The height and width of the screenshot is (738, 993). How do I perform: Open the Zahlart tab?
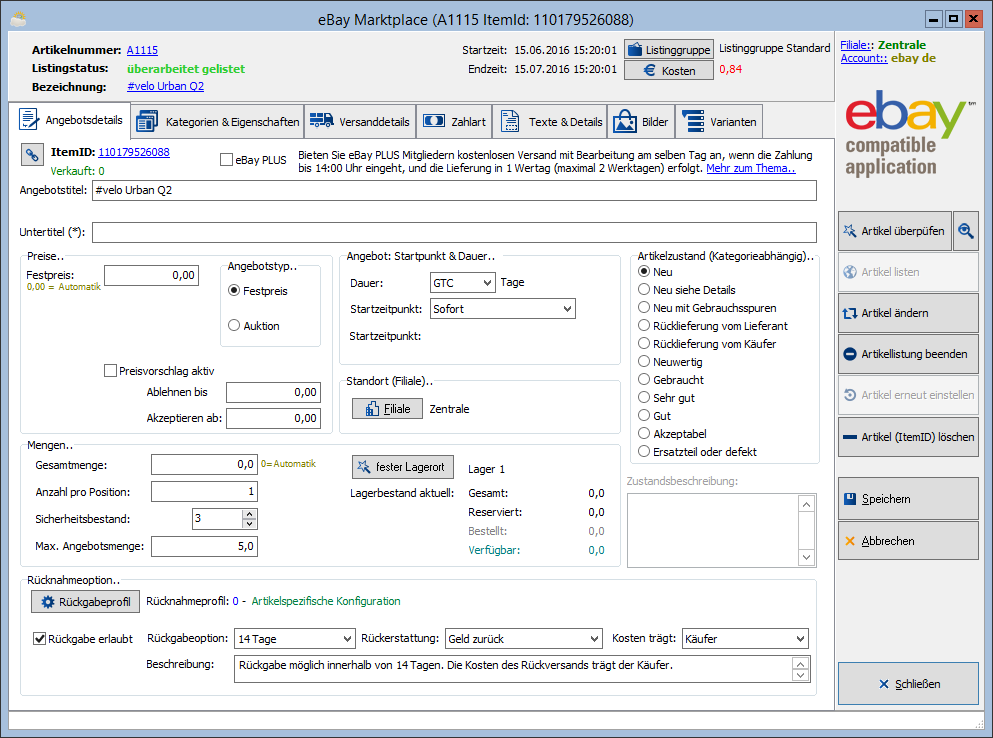pos(454,122)
